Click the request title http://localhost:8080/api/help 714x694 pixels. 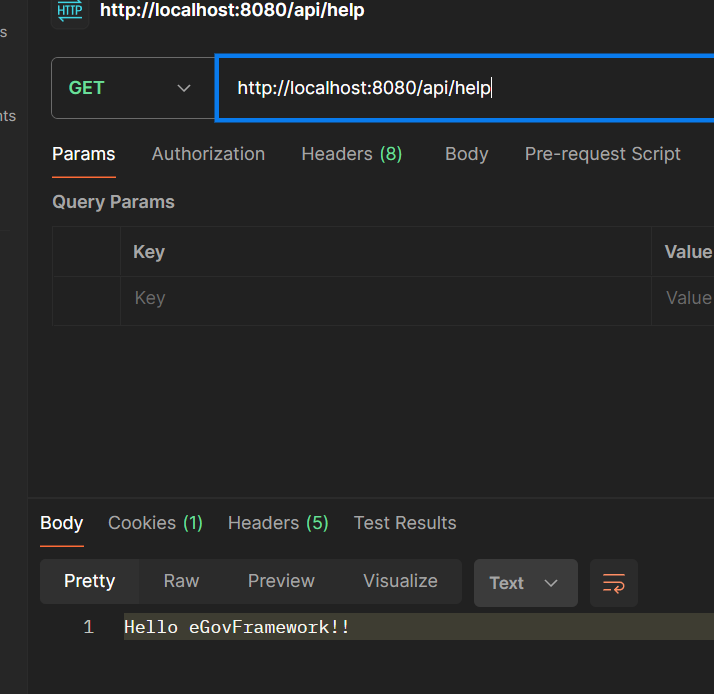[x=232, y=10]
